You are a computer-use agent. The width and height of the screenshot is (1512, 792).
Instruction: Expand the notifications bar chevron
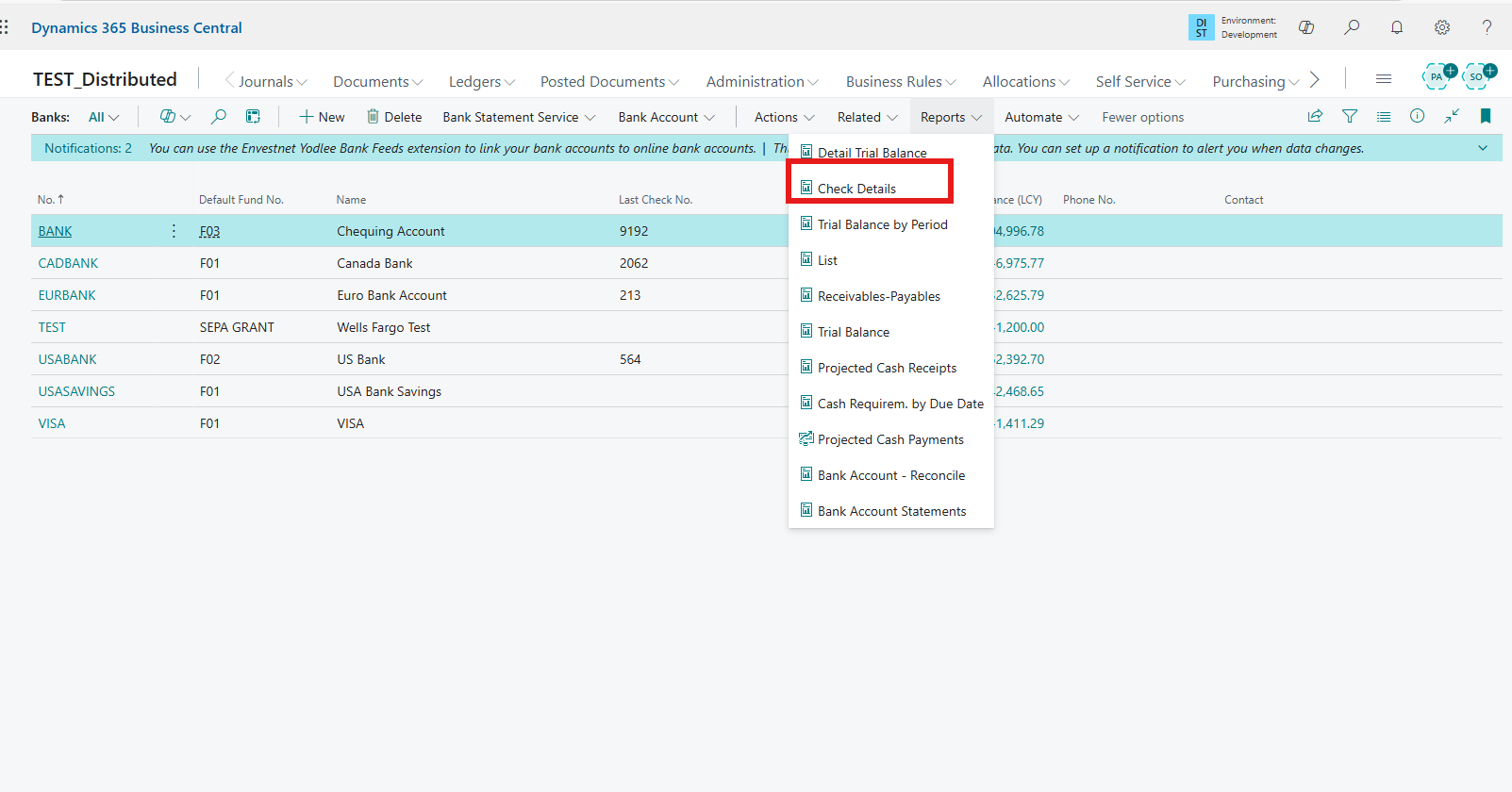tap(1483, 148)
